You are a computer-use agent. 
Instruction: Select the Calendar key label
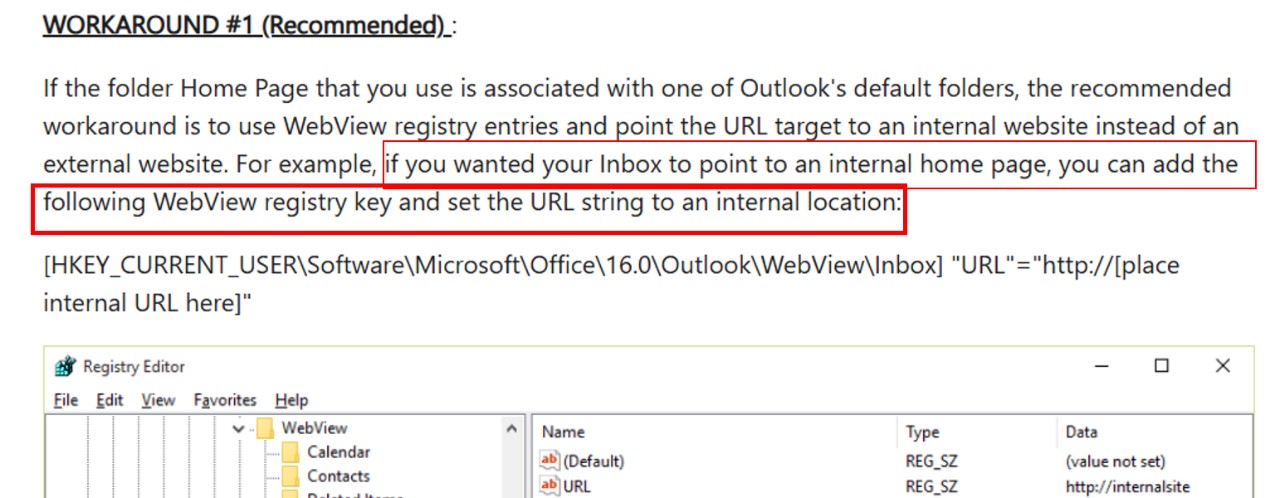[338, 452]
